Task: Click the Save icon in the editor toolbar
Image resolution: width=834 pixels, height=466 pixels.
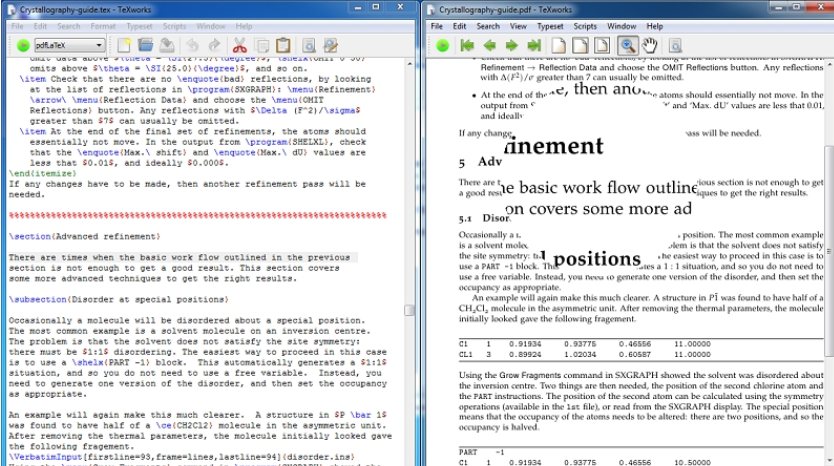Action: 166,46
